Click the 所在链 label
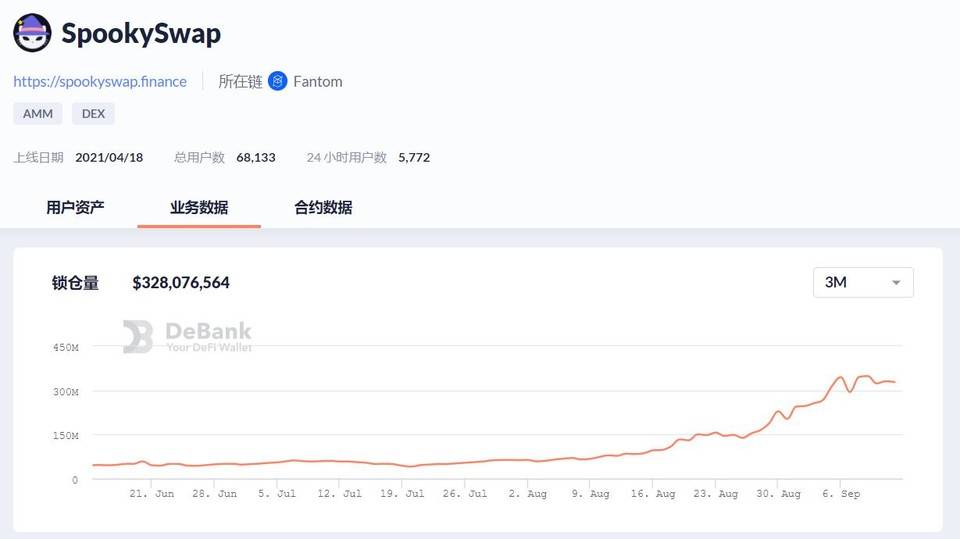 [240, 81]
